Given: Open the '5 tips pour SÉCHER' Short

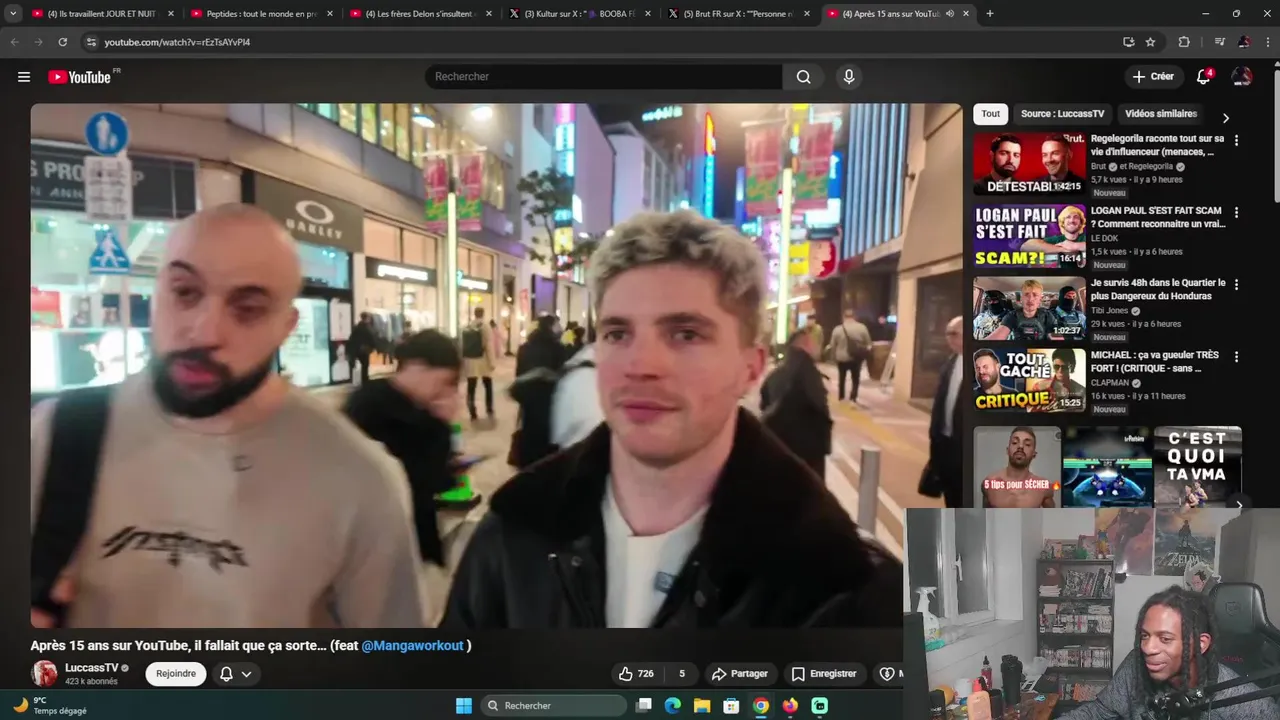Looking at the screenshot, I should pyautogui.click(x=1017, y=467).
